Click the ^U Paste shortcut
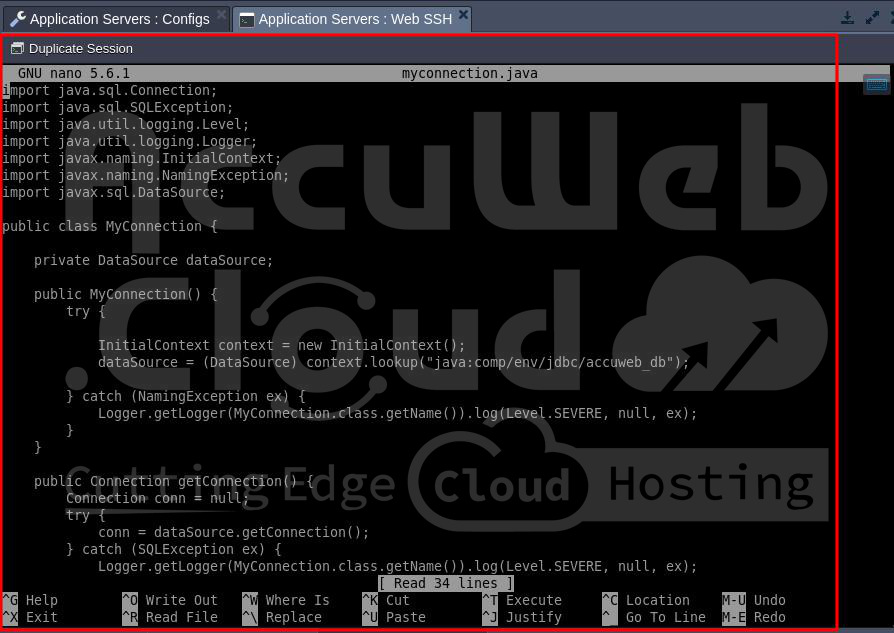The width and height of the screenshot is (894, 633). [394, 618]
